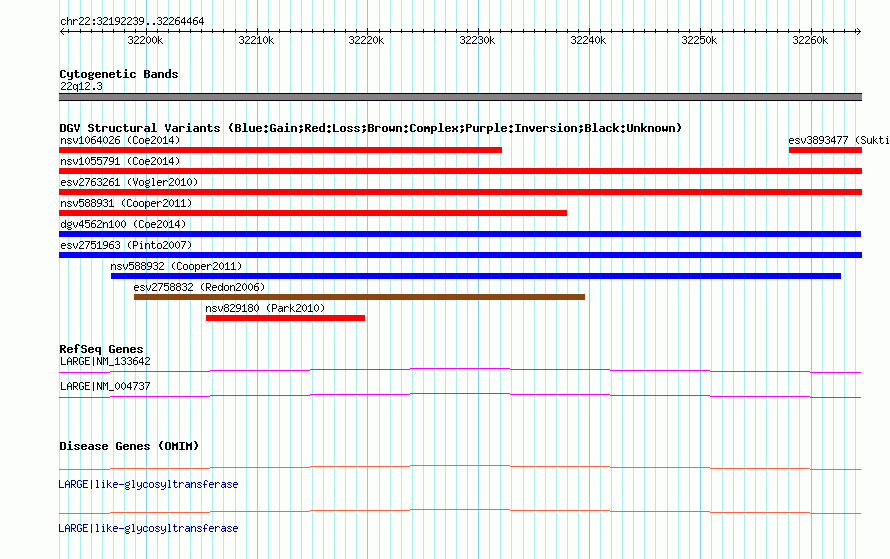Screen dimensions: 890x559
Task: Open the esv2763261 (Vogler2010) variant bar
Action: 460,192
